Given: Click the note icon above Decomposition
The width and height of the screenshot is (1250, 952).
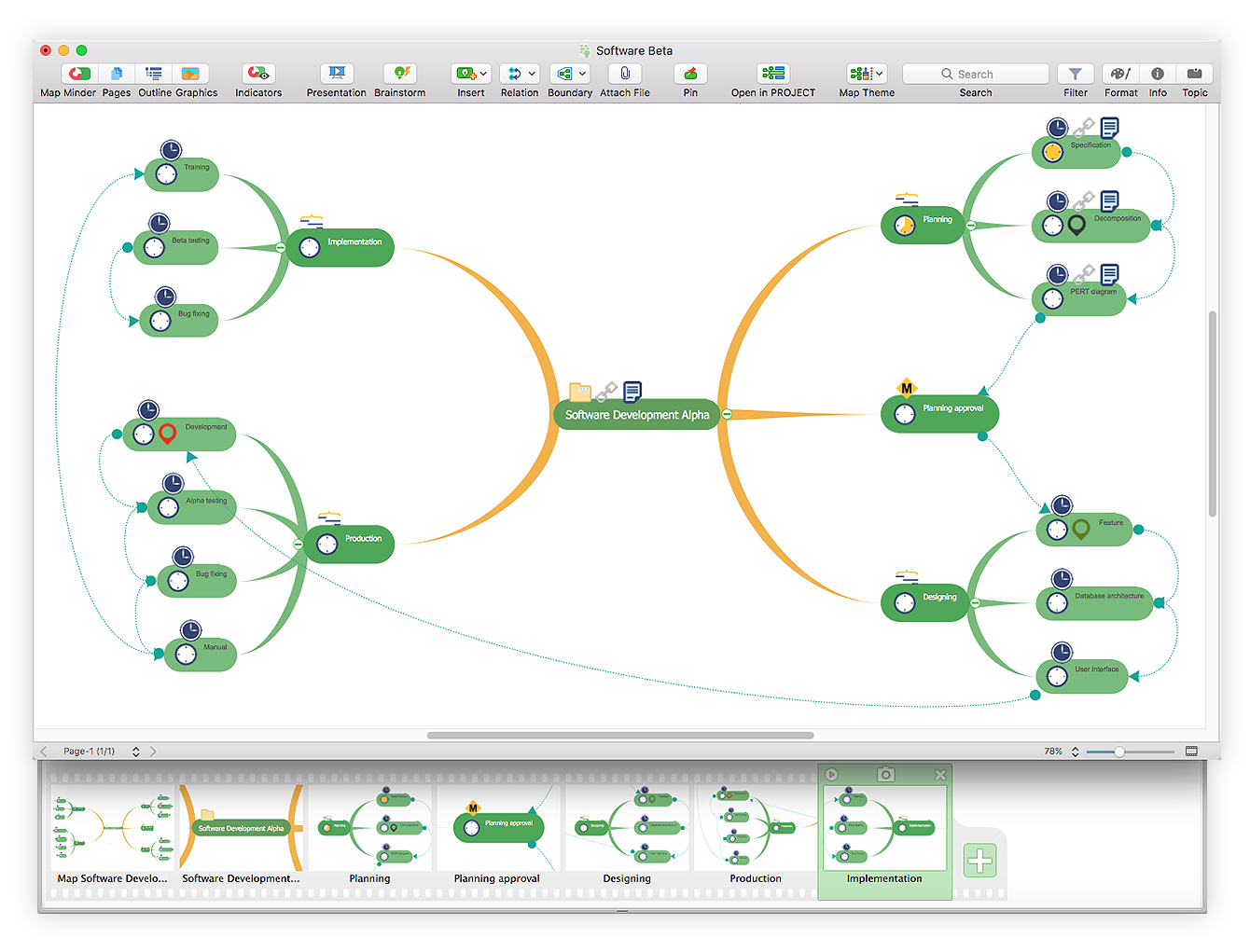Looking at the screenshot, I should coord(1109,200).
